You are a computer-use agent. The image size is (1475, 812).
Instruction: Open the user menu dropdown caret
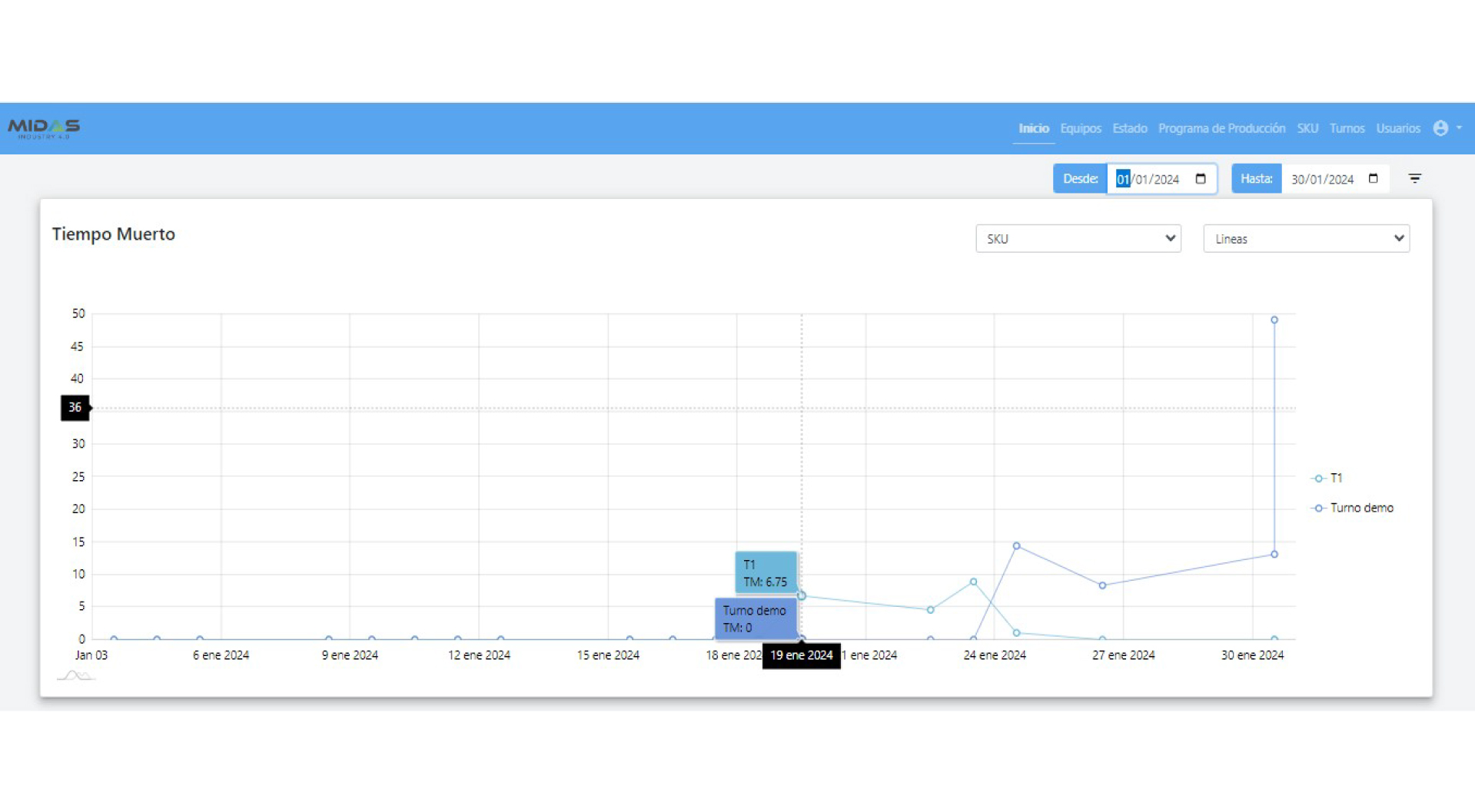(x=1459, y=128)
